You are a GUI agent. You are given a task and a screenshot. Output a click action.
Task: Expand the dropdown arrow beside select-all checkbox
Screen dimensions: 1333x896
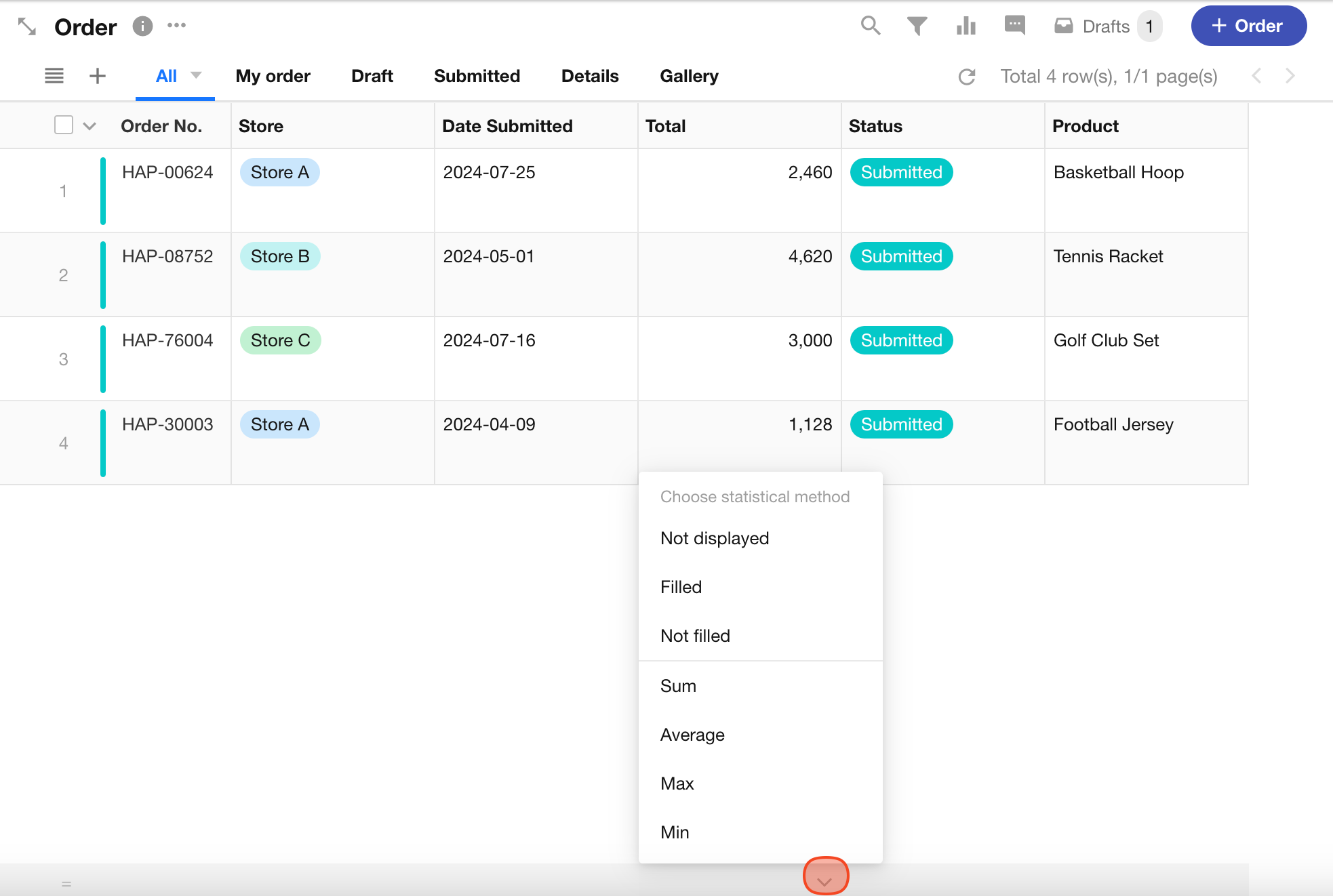tap(89, 126)
